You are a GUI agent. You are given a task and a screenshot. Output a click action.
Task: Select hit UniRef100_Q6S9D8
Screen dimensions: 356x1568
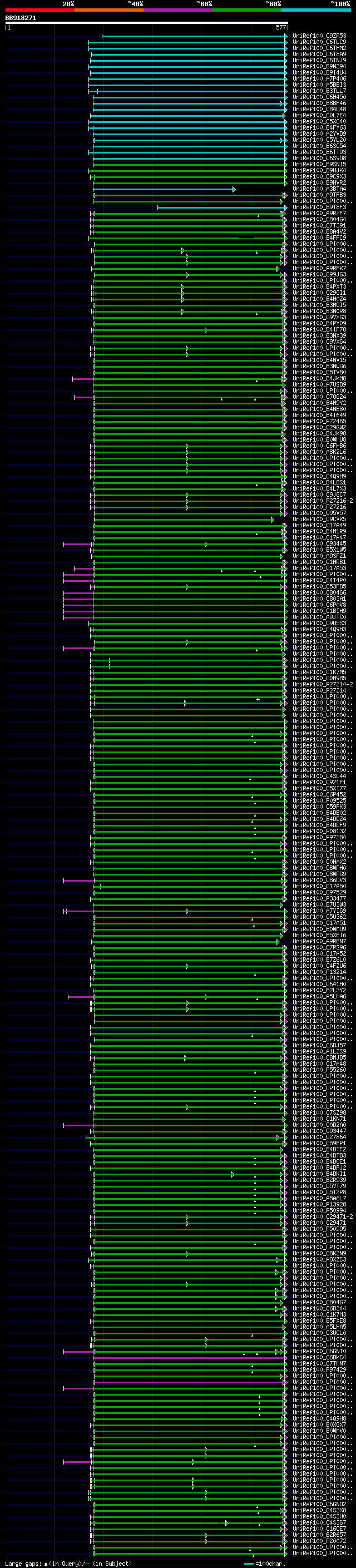tap(319, 157)
